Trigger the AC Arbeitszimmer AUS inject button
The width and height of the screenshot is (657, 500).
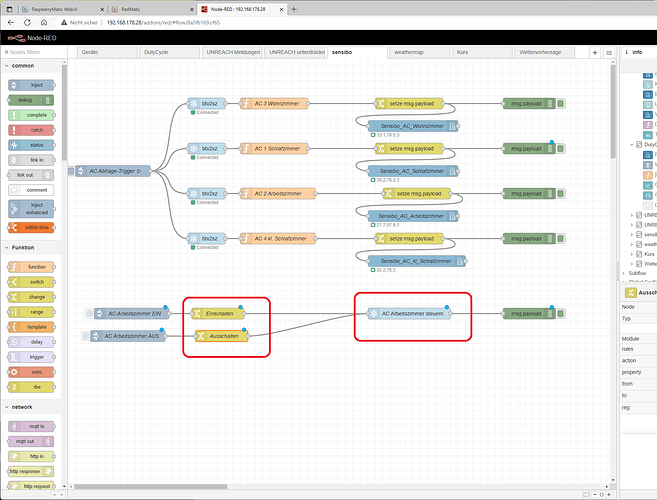(x=85, y=336)
